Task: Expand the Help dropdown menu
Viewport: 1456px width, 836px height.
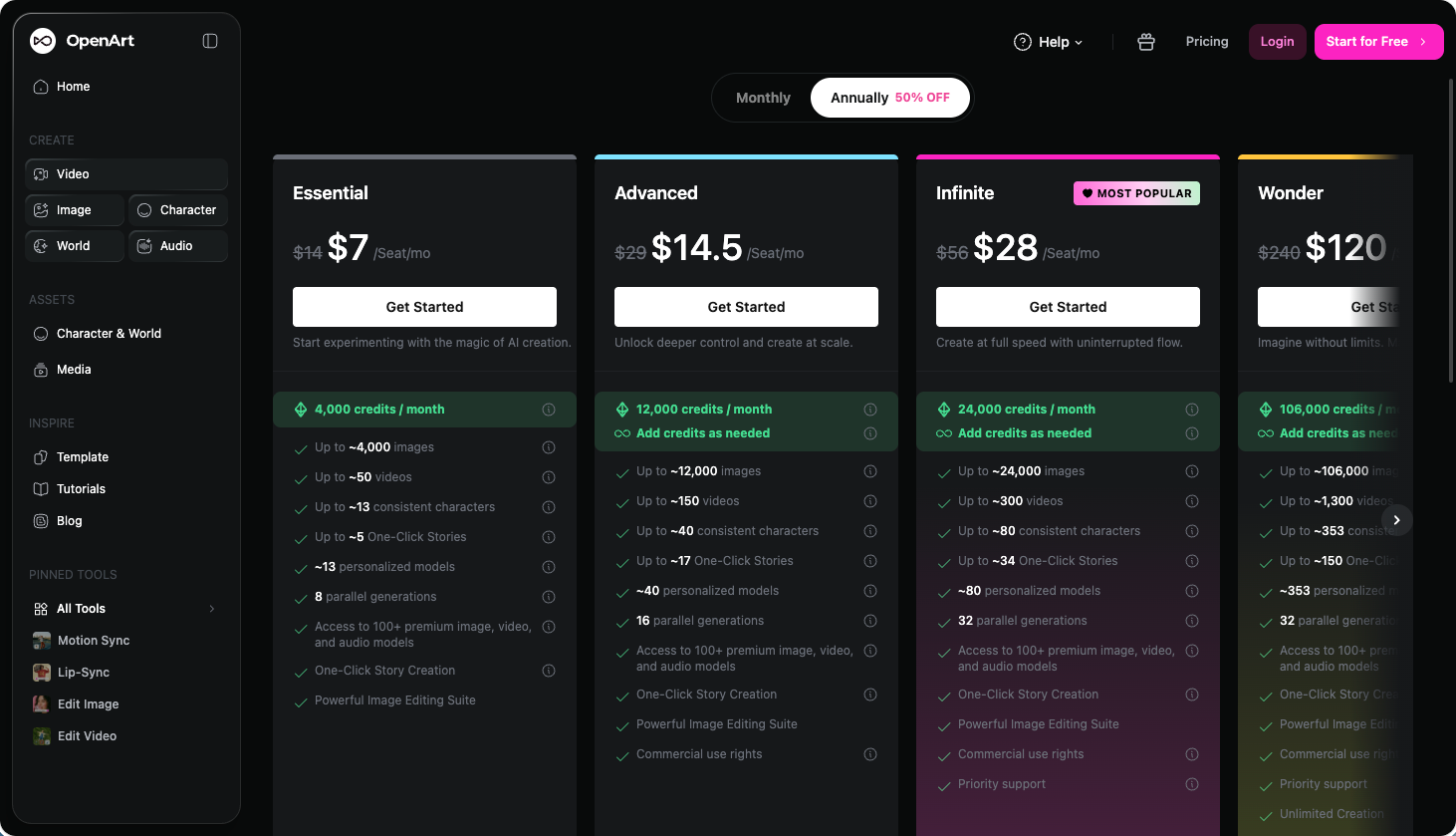Action: point(1049,42)
